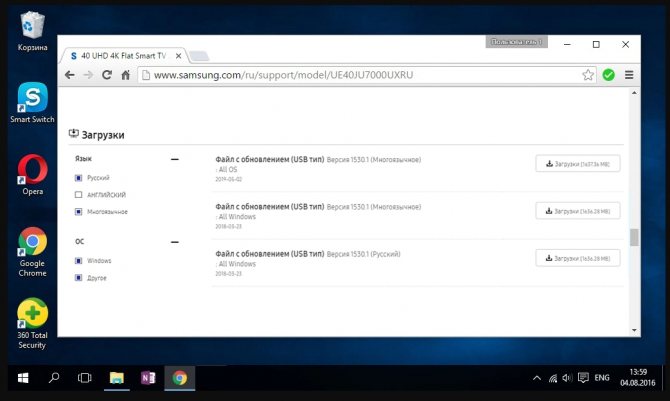The image size is (670, 401).
Task: Click the first Файл с обновлением (USB тип) title
Action: (270, 159)
